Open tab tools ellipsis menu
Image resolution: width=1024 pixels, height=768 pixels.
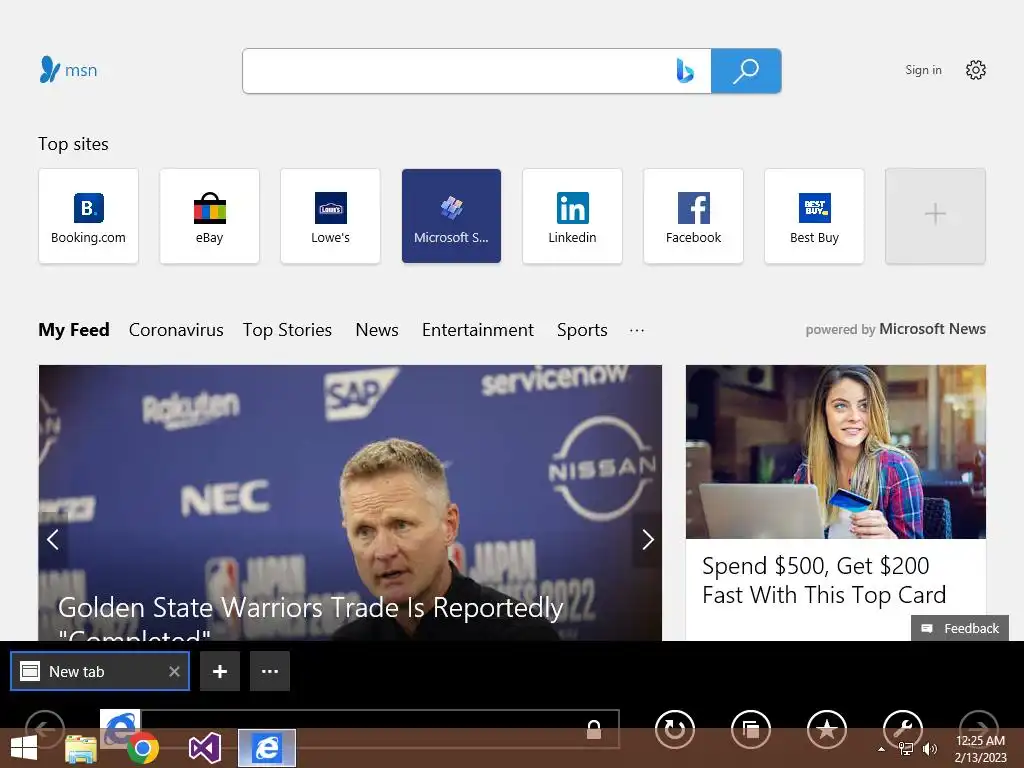(270, 671)
